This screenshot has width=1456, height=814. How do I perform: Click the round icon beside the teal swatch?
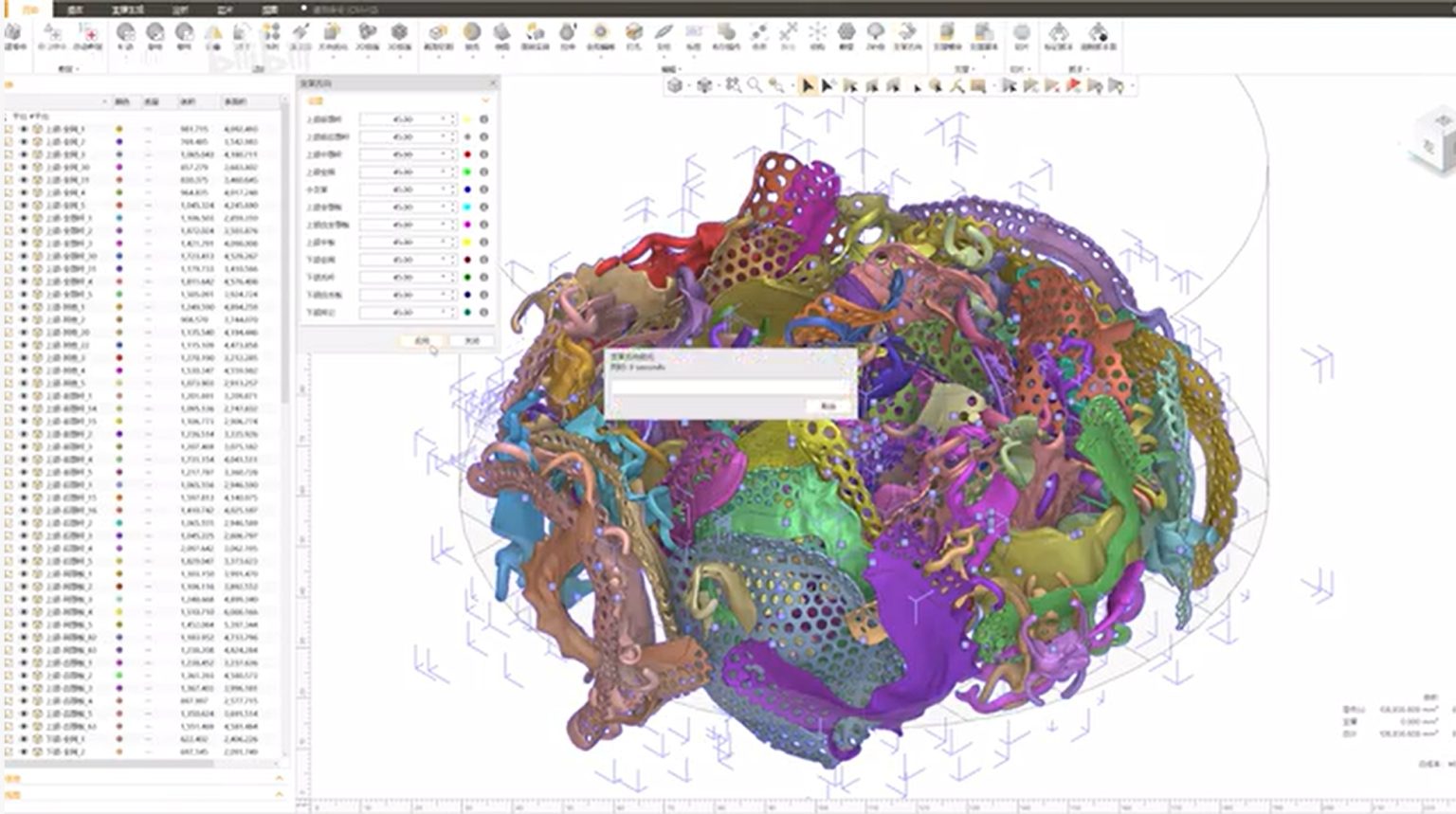[484, 313]
